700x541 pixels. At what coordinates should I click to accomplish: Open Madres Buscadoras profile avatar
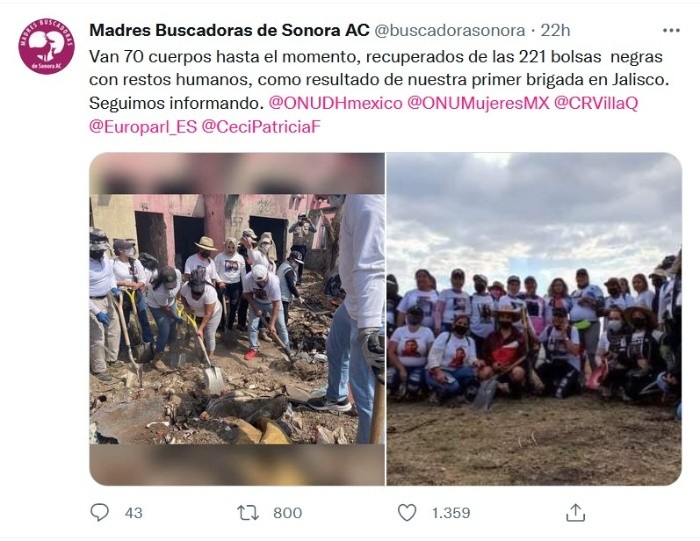[46, 46]
